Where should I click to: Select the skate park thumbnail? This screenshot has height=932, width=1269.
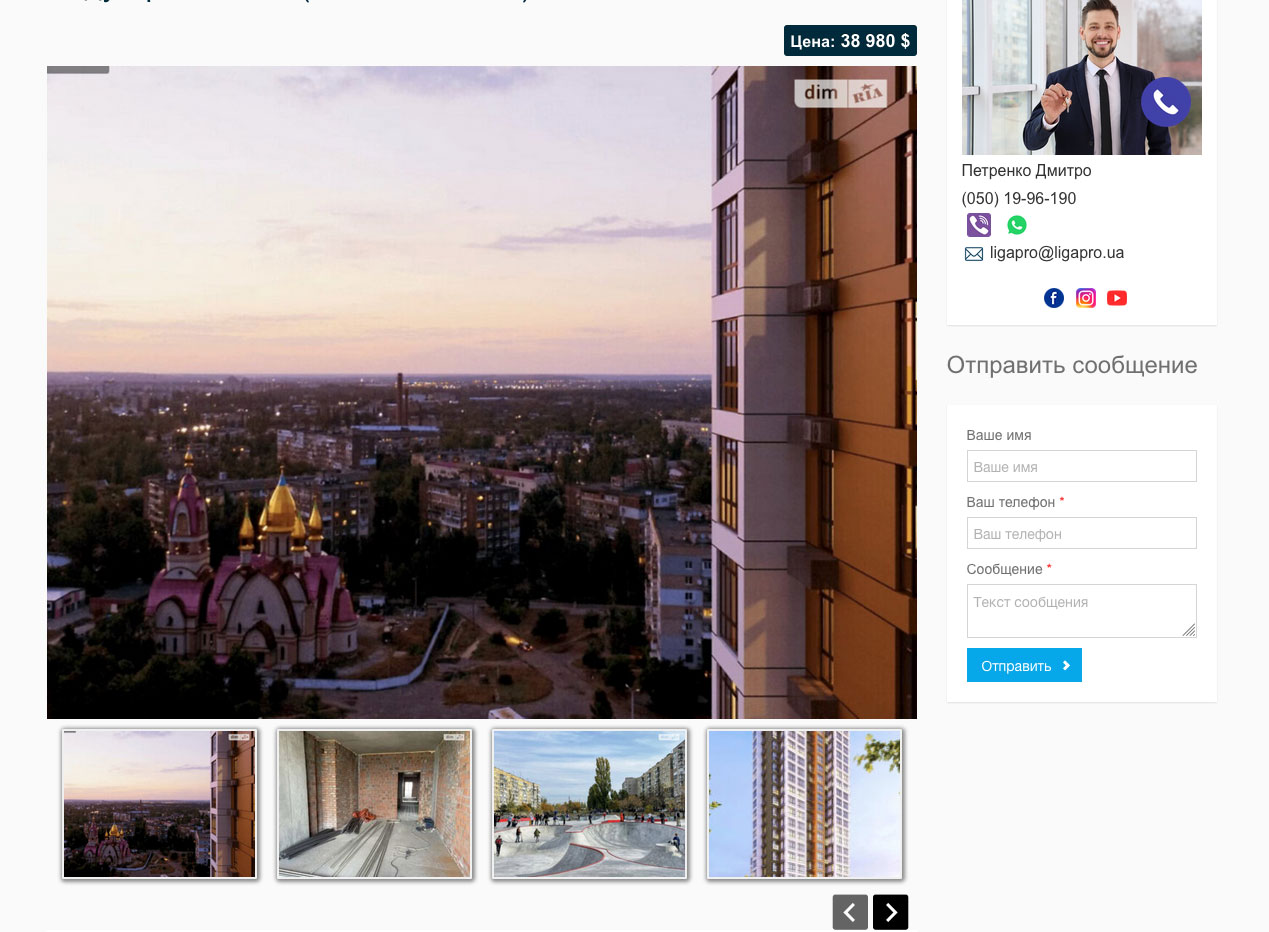pyautogui.click(x=589, y=804)
